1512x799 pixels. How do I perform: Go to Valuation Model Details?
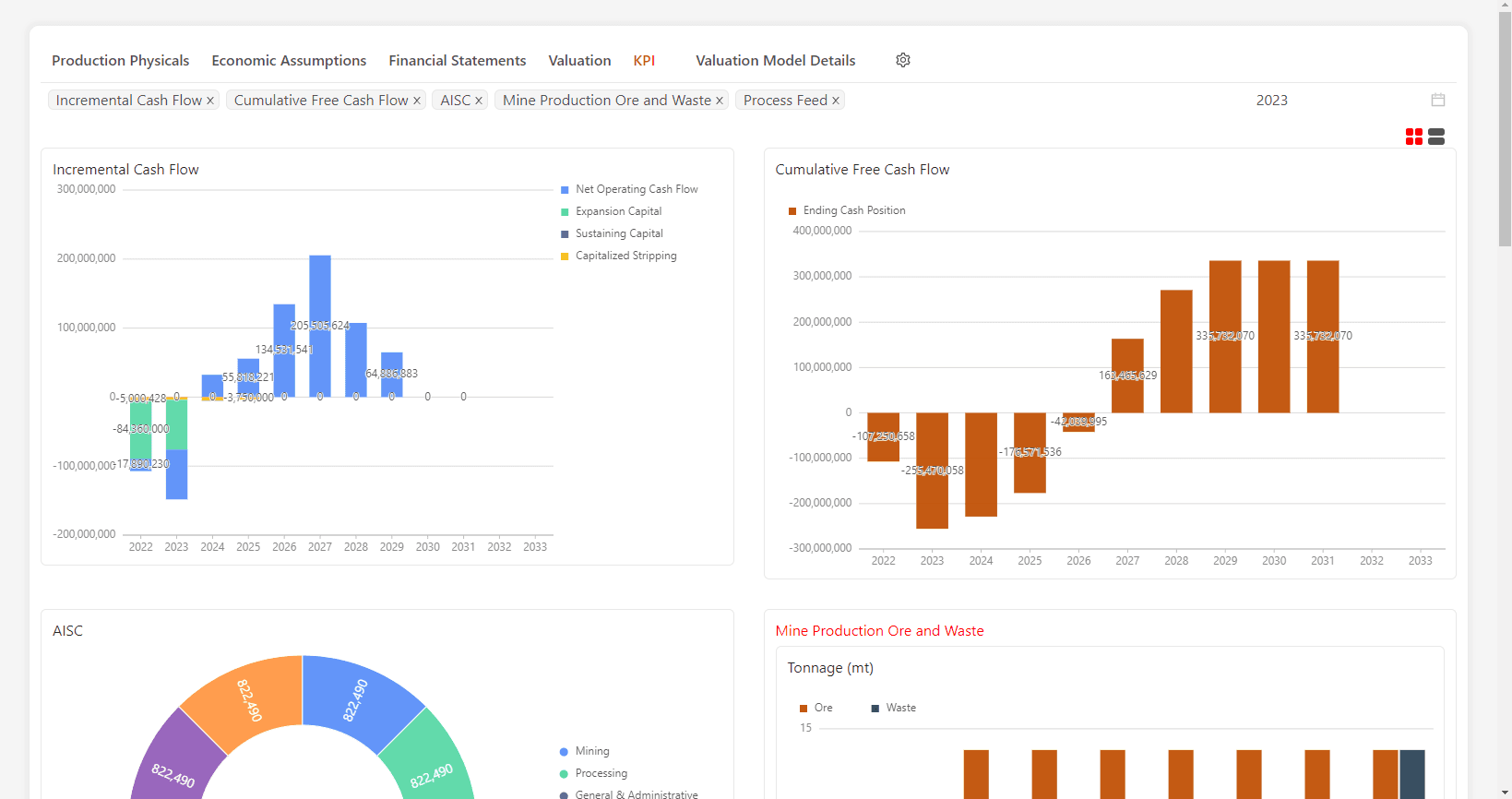775,60
